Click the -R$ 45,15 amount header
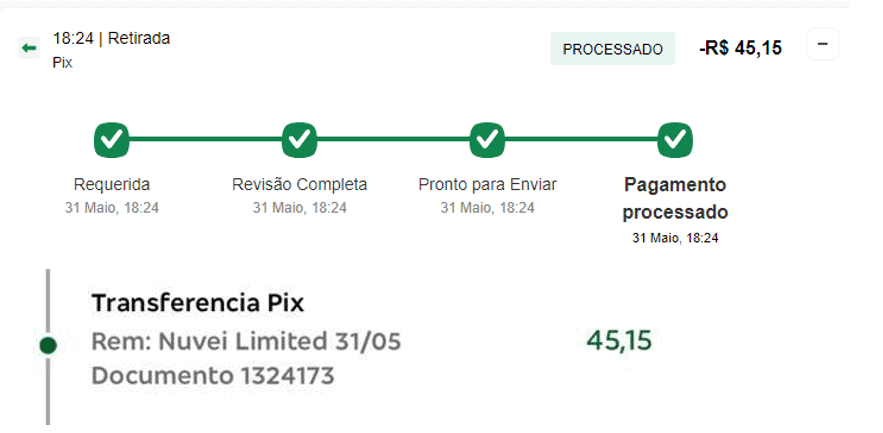The image size is (883, 433). click(741, 48)
